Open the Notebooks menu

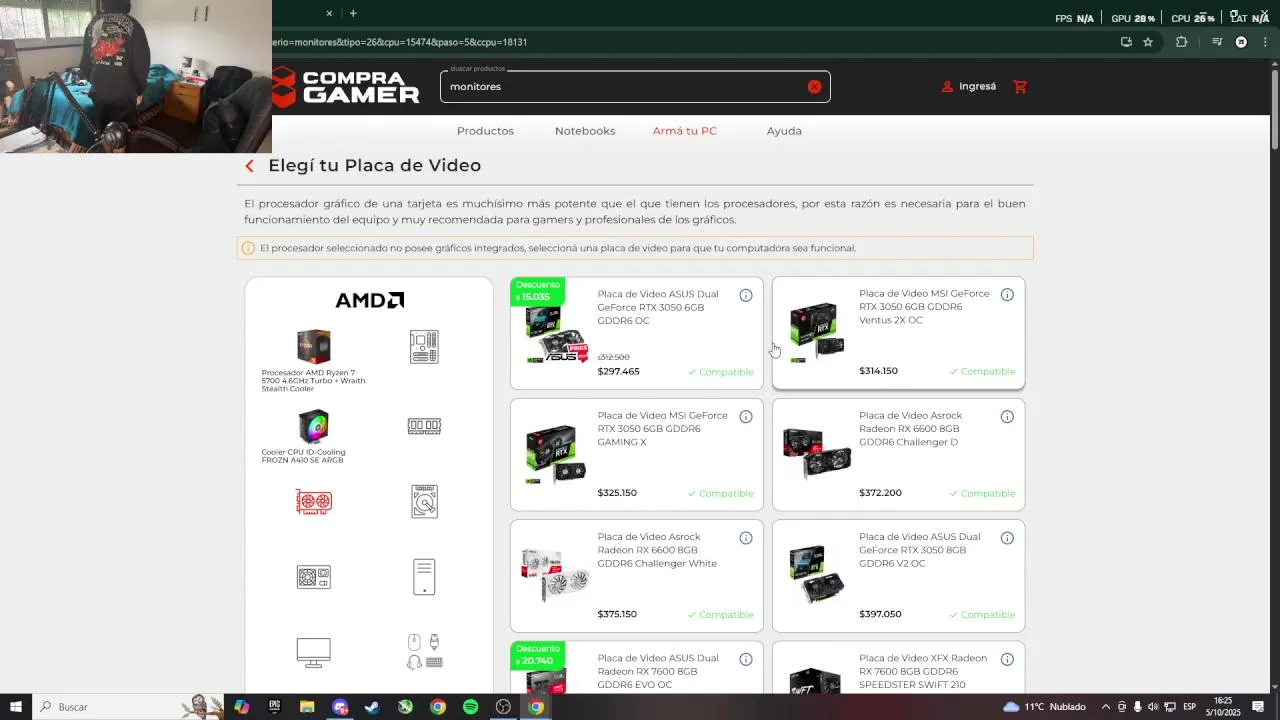[585, 131]
